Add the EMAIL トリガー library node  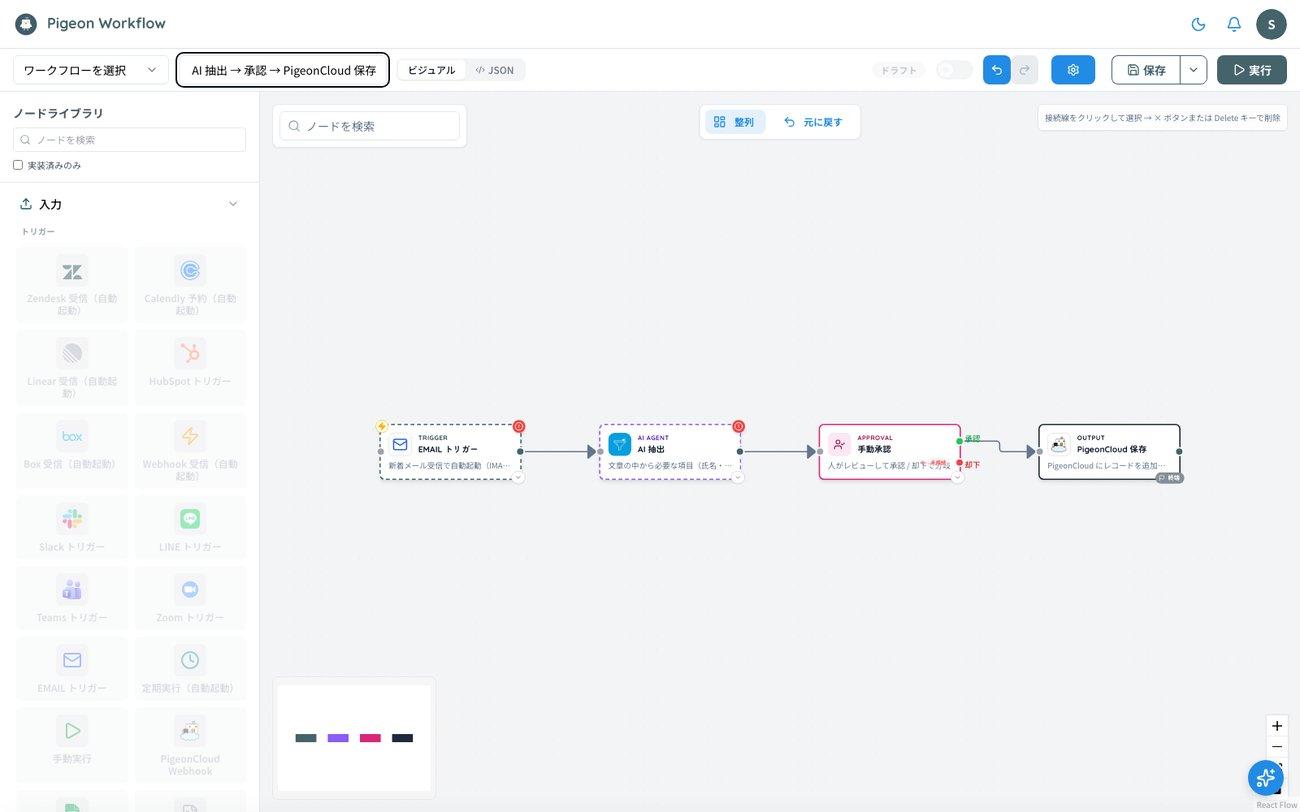pyautogui.click(x=72, y=671)
